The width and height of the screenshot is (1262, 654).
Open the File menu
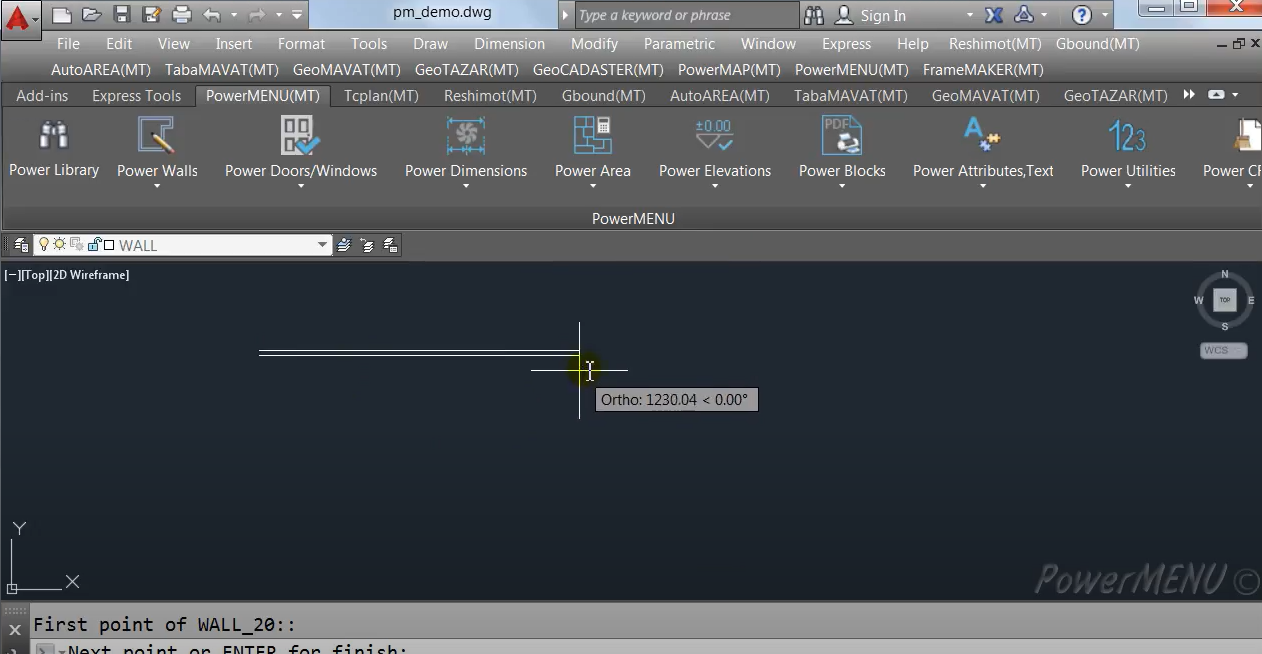(x=68, y=43)
